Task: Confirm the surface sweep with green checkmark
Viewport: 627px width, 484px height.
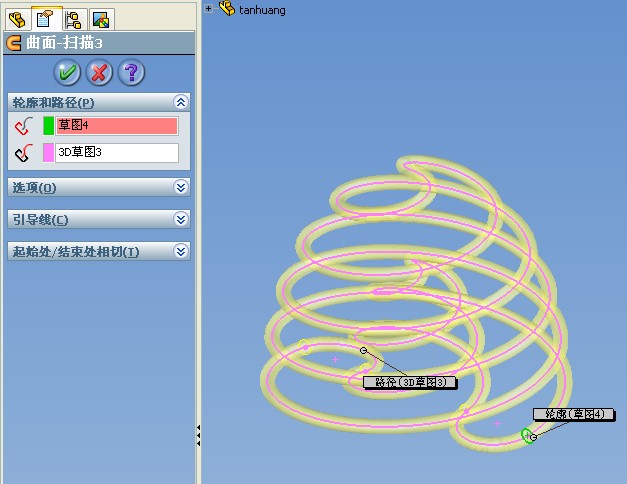Action: pyautogui.click(x=67, y=72)
